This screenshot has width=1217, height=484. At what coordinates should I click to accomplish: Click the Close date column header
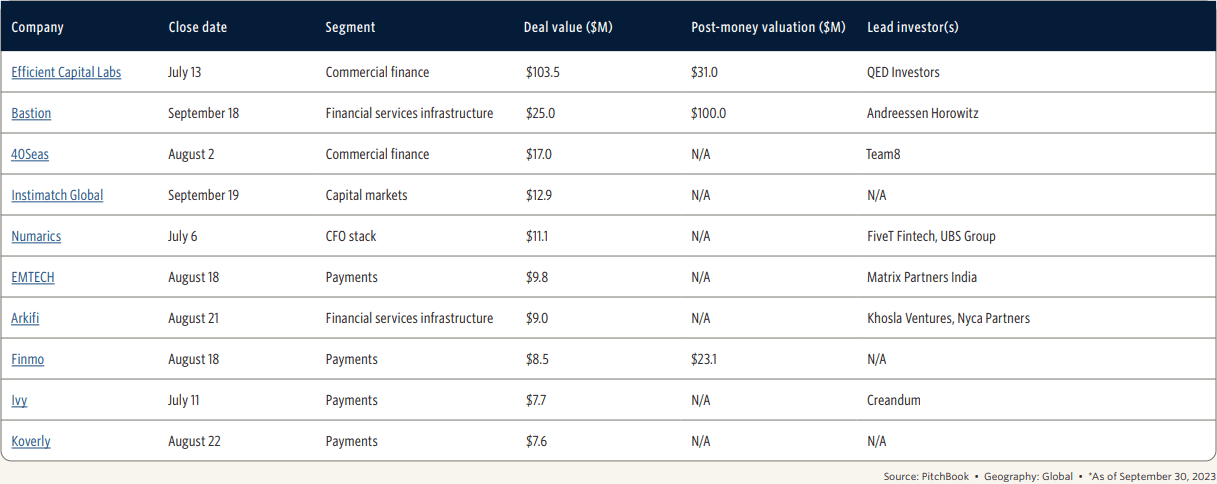[198, 27]
